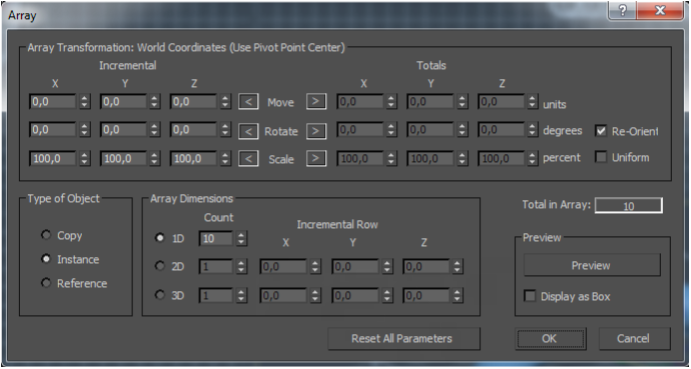This screenshot has width=691, height=369.
Task: Click the spinner for Incremental Scale Y
Action: click(154, 159)
